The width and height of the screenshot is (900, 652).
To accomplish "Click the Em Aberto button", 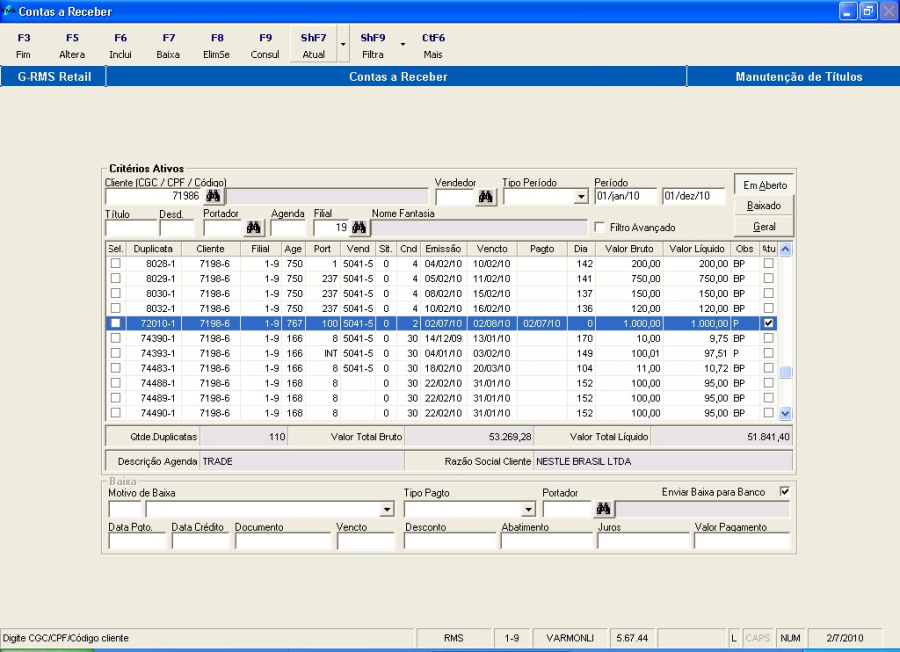I will [x=764, y=185].
